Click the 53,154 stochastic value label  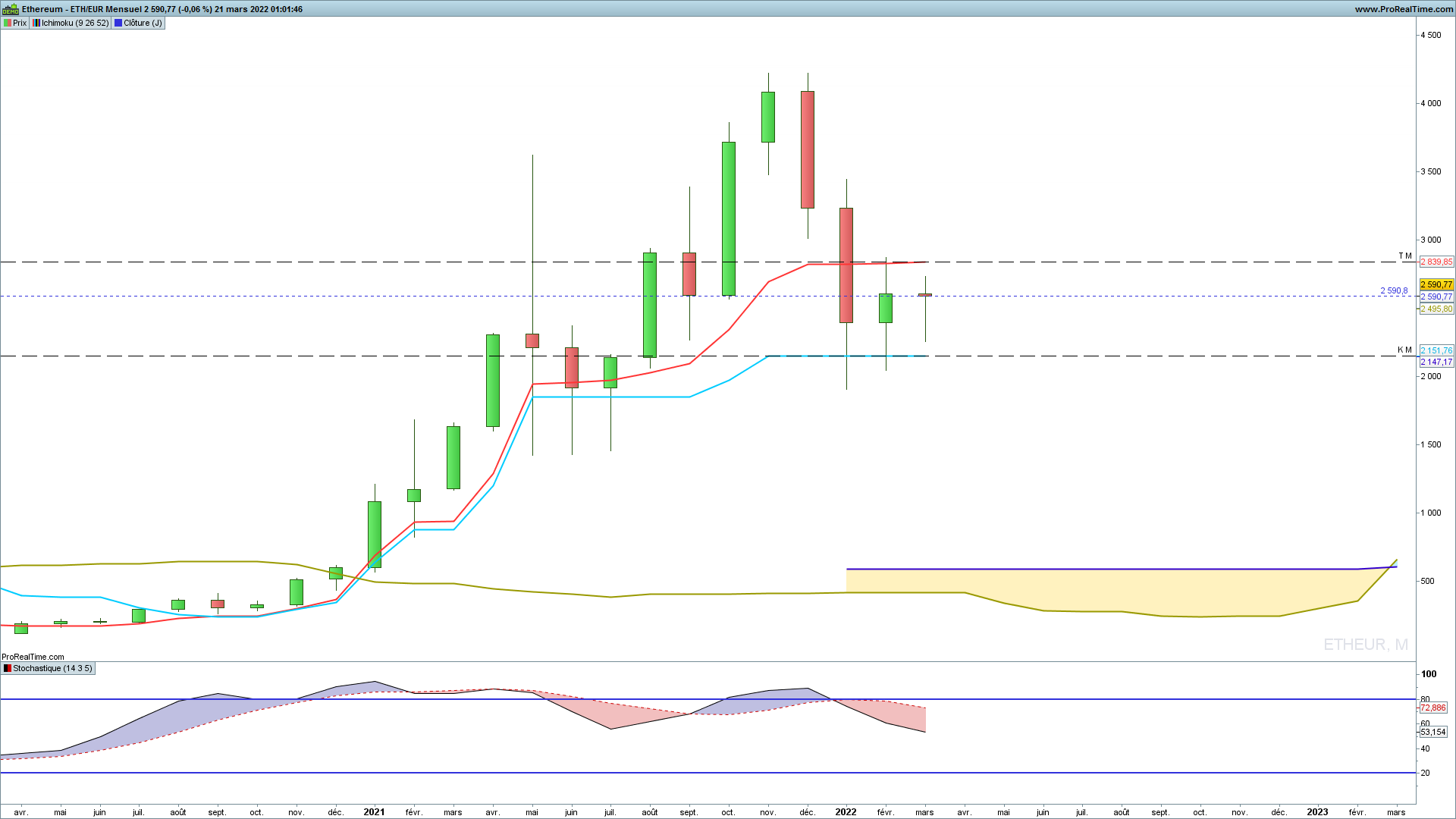(1433, 732)
